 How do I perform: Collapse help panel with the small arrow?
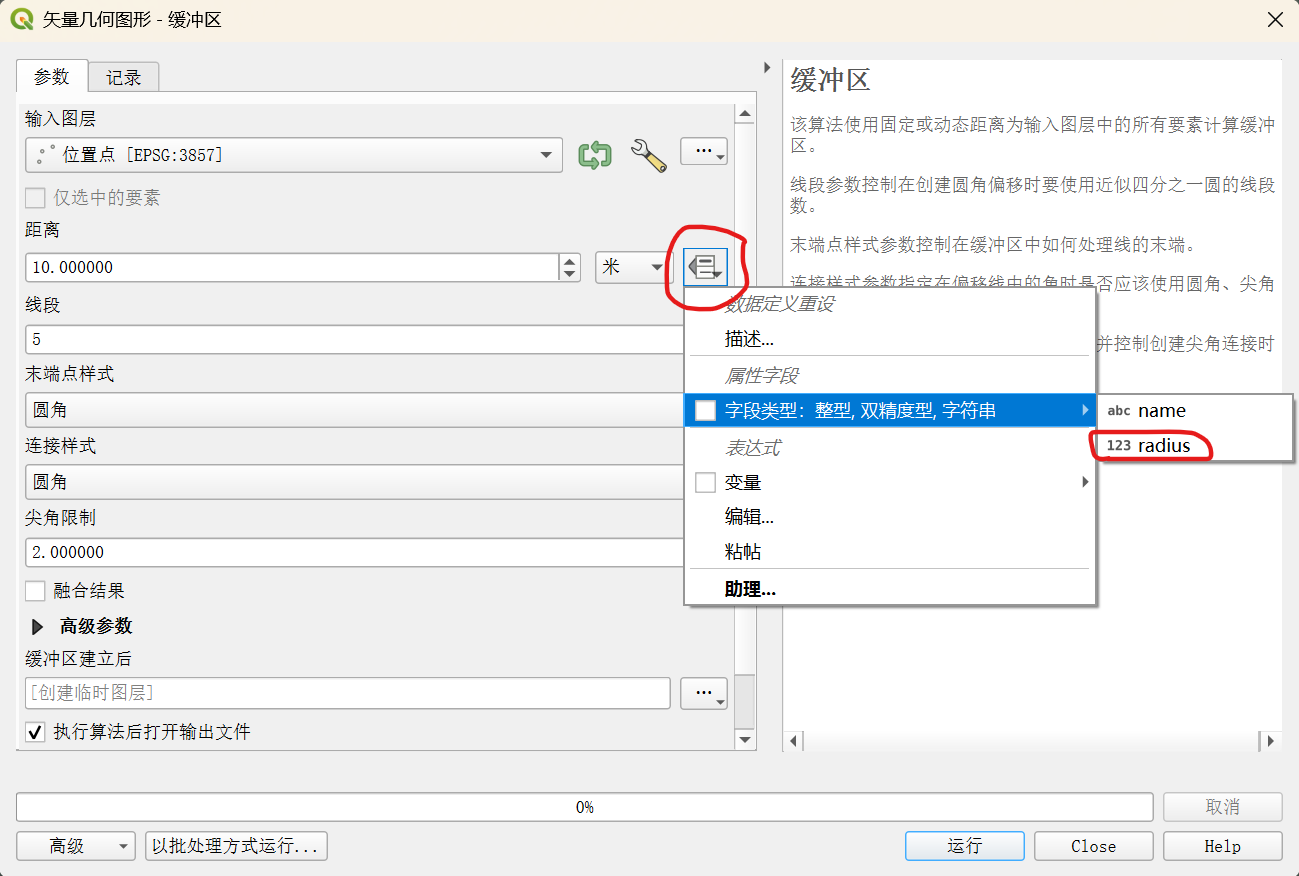coord(768,68)
